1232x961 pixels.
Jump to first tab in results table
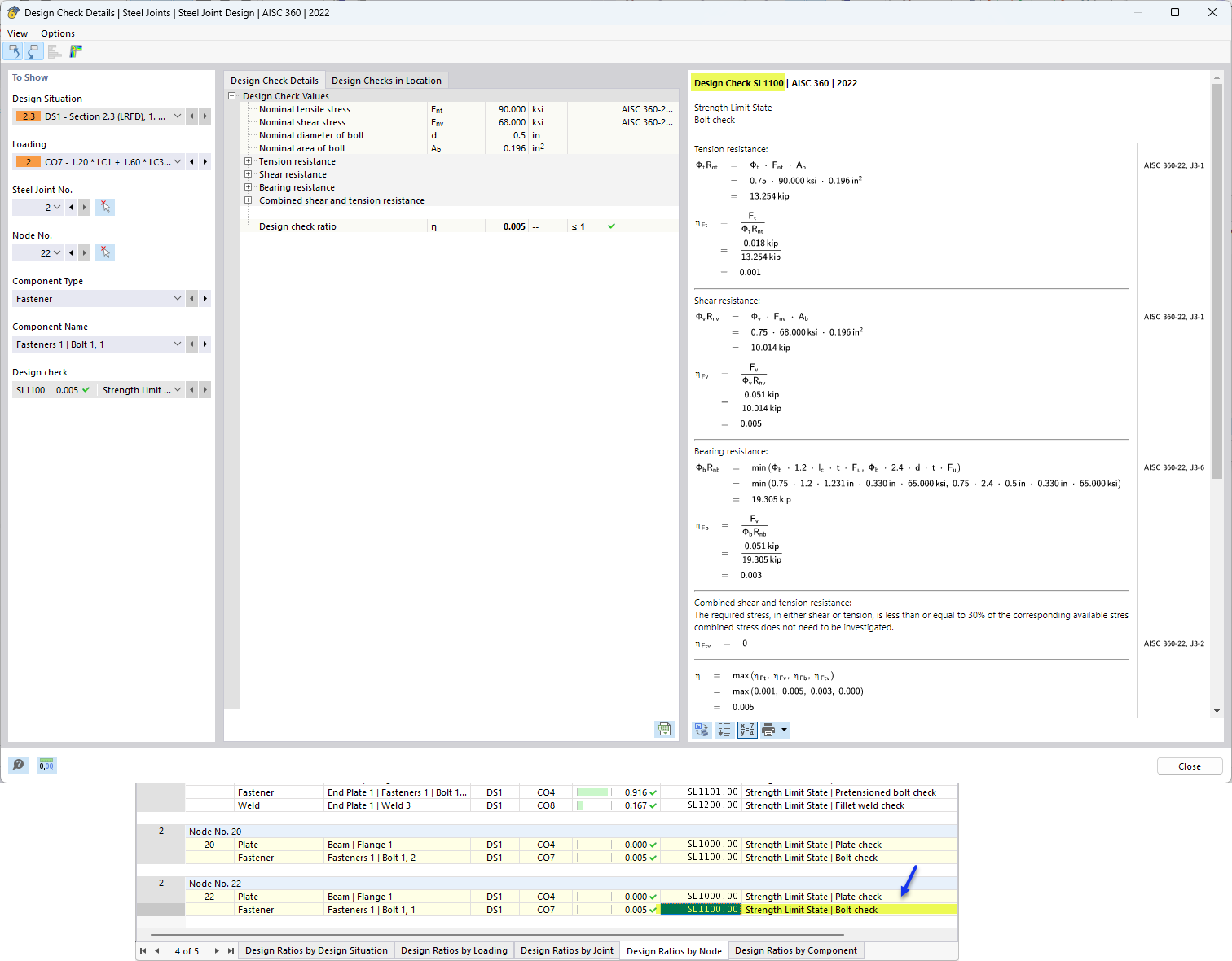tap(143, 950)
